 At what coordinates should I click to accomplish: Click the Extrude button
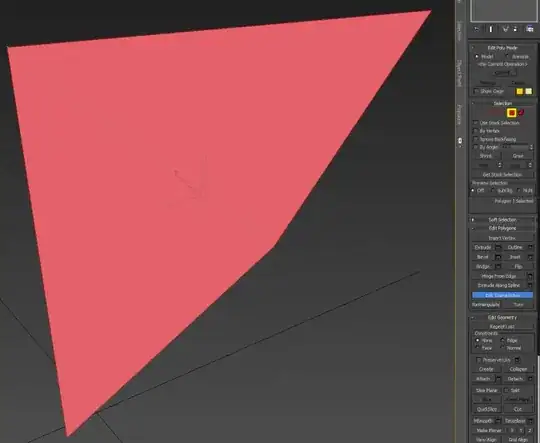[x=483, y=247]
